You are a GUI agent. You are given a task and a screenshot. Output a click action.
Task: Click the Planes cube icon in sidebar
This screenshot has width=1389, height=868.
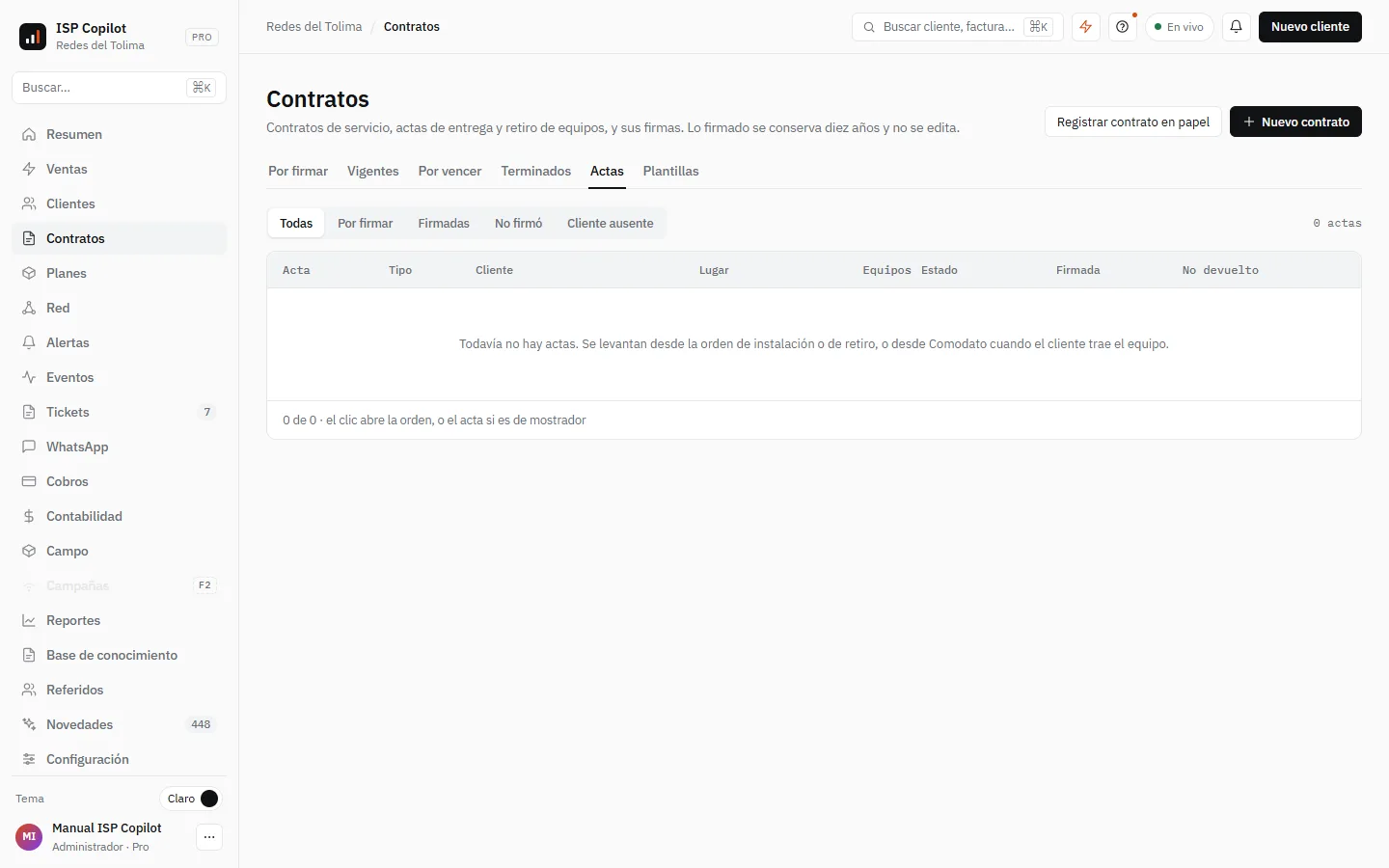pos(29,274)
